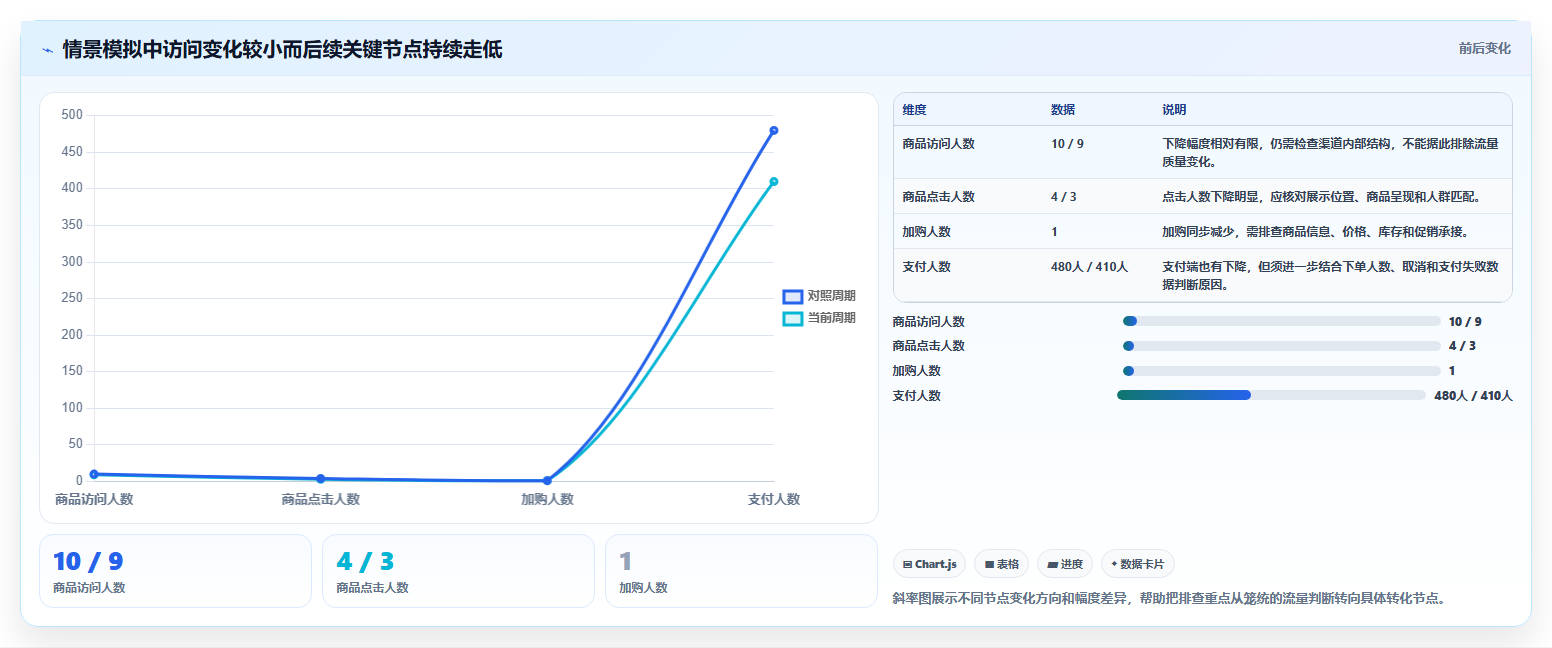Screen dimensions: 1552x648
Task: Click the 商品点击人数 x-axis label
Action: (321, 499)
